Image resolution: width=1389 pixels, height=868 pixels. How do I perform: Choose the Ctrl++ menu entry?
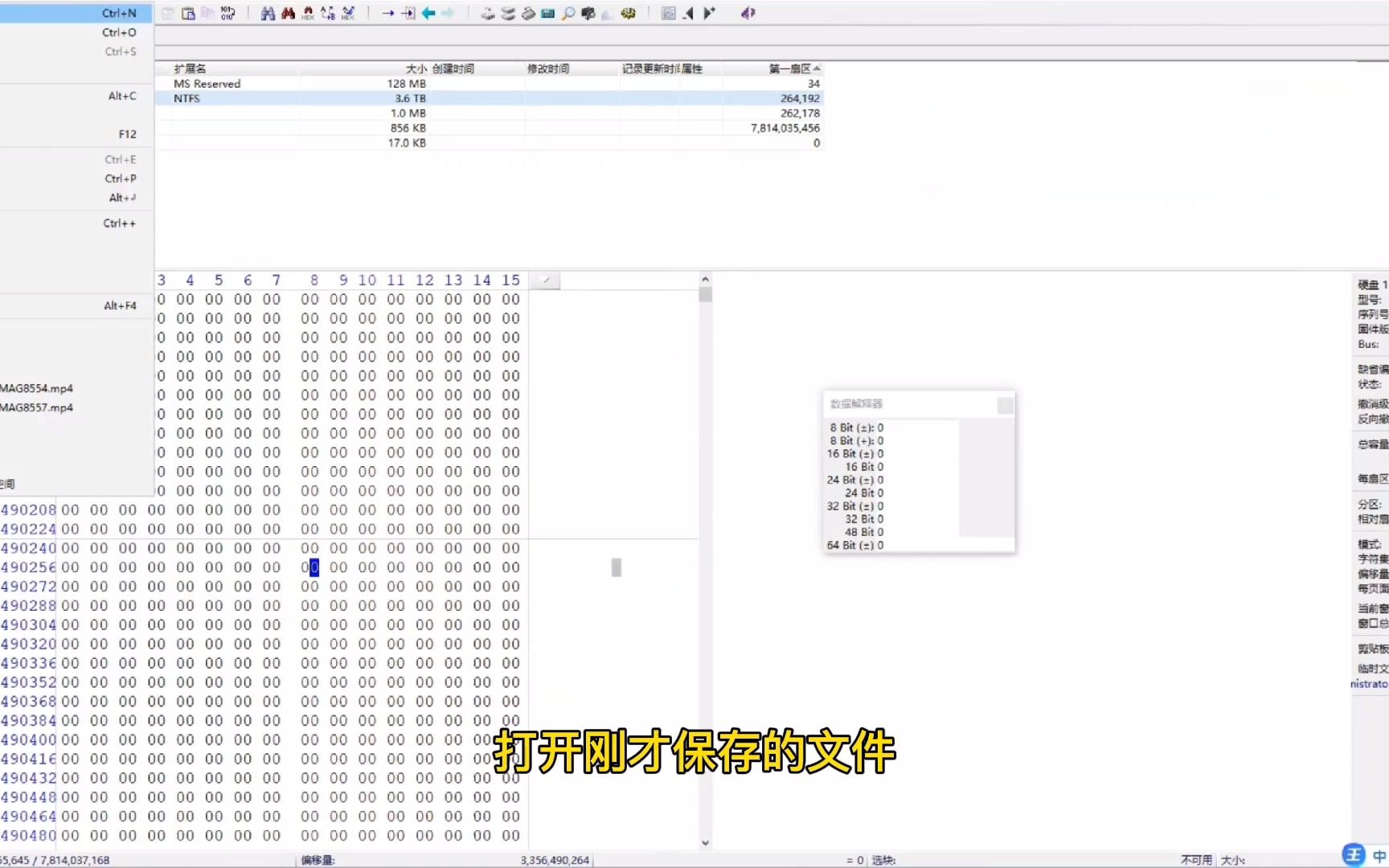tap(76, 223)
